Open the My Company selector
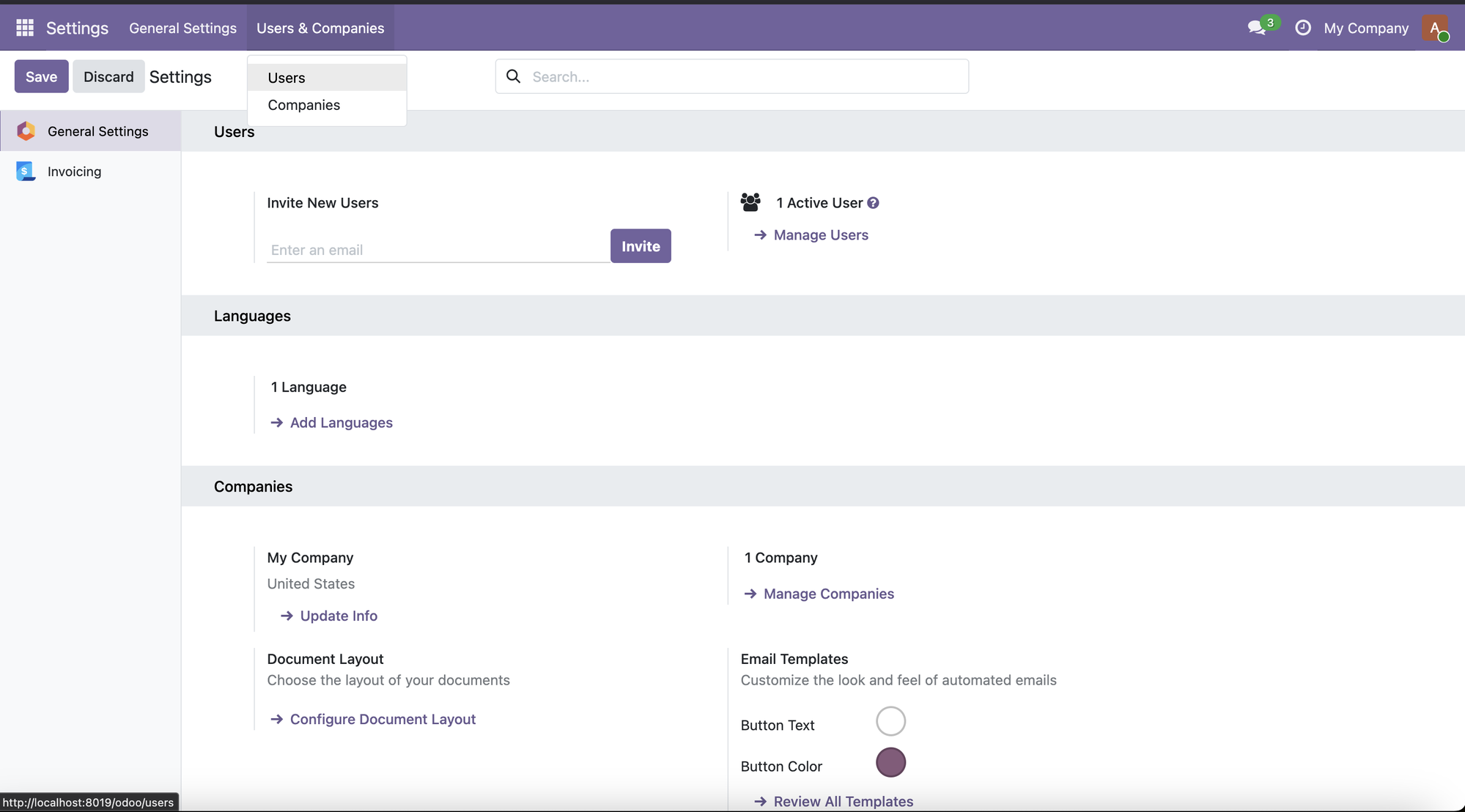 click(x=1365, y=28)
